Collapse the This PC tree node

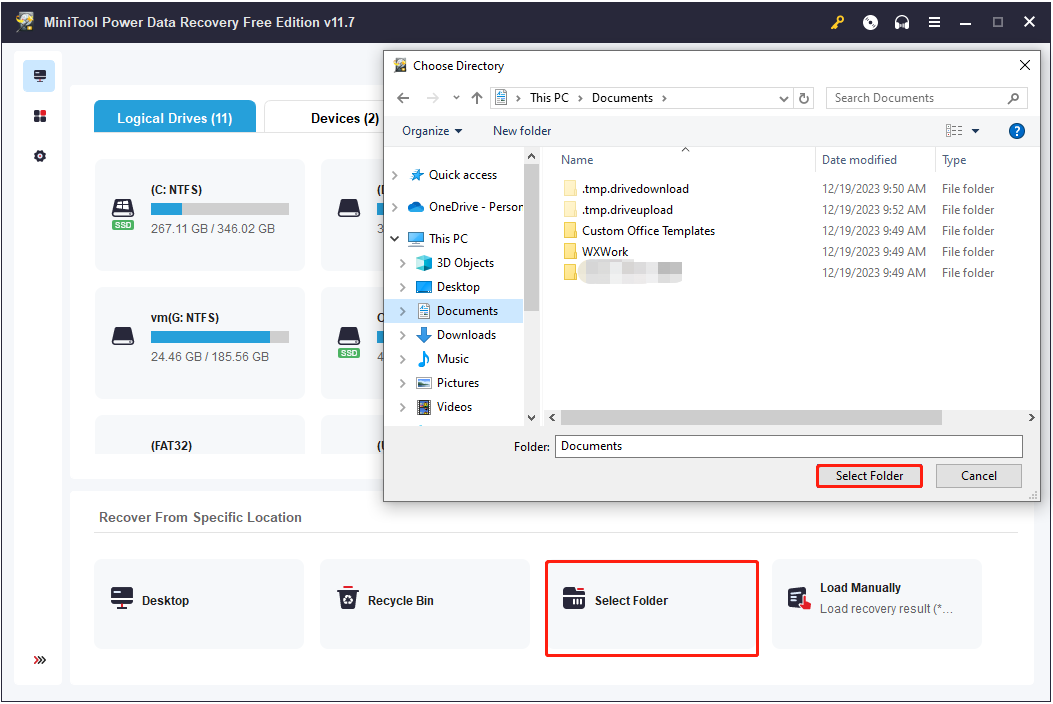[x=395, y=238]
